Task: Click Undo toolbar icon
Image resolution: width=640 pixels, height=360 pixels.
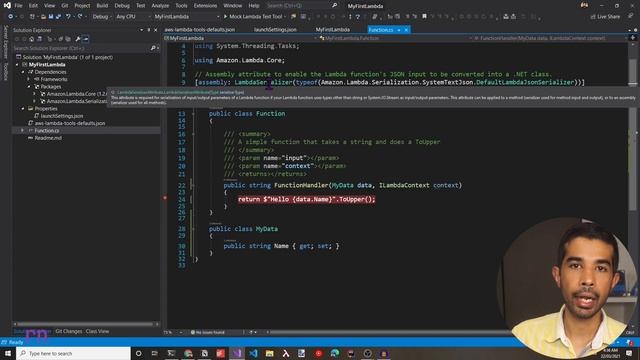Action: pyautogui.click(x=68, y=17)
